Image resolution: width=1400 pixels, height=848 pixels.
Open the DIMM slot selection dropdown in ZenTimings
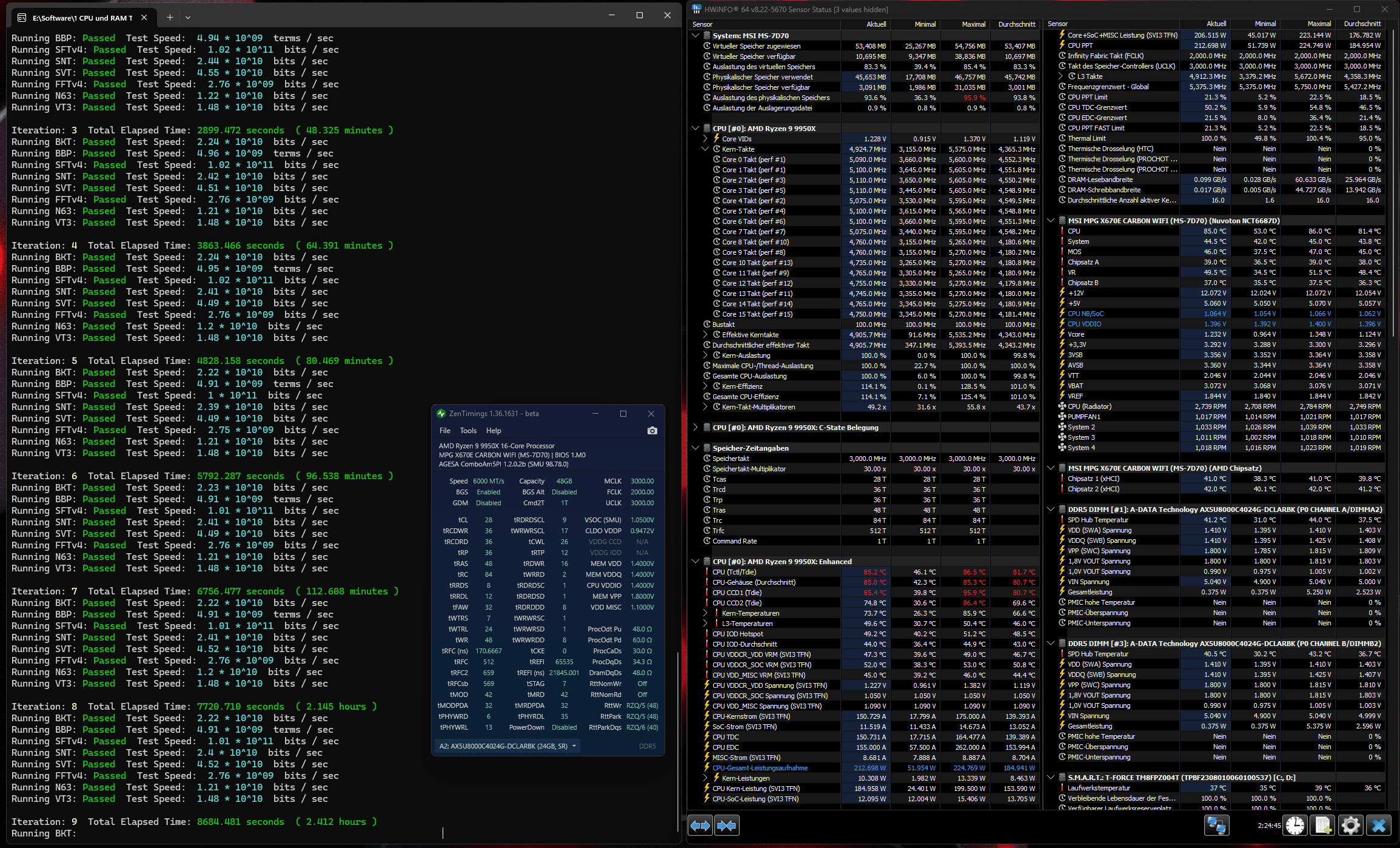(x=507, y=746)
